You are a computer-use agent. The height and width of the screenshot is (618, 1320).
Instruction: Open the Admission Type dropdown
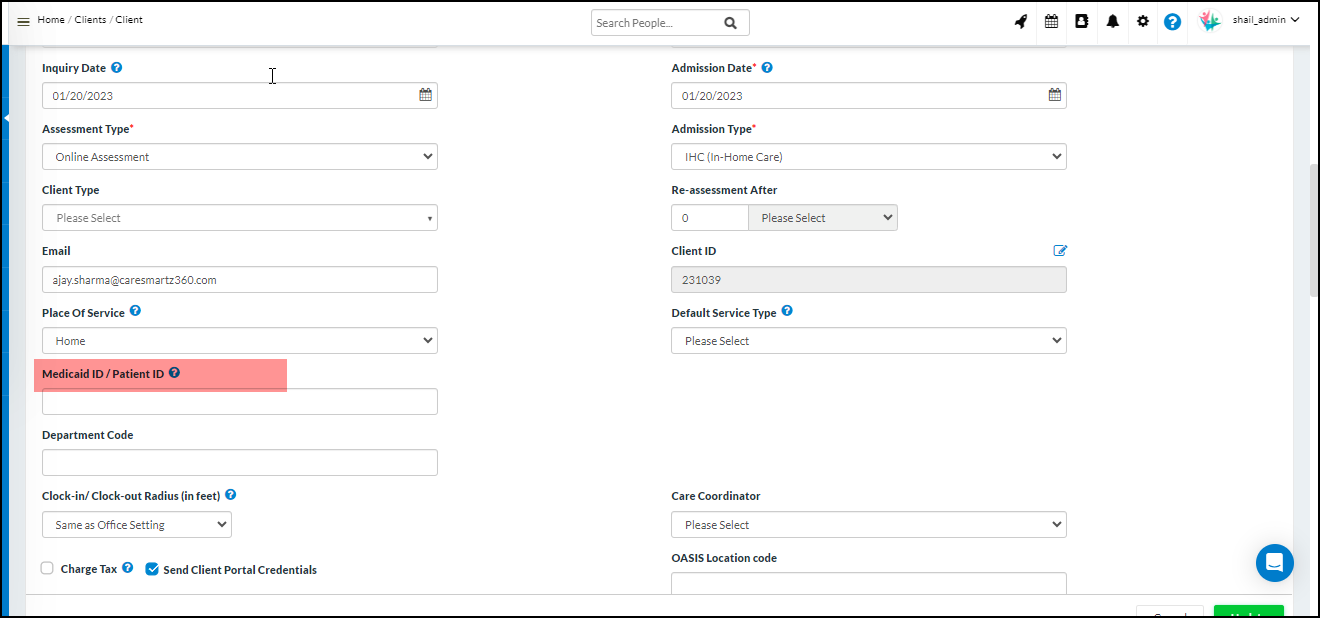click(x=868, y=156)
